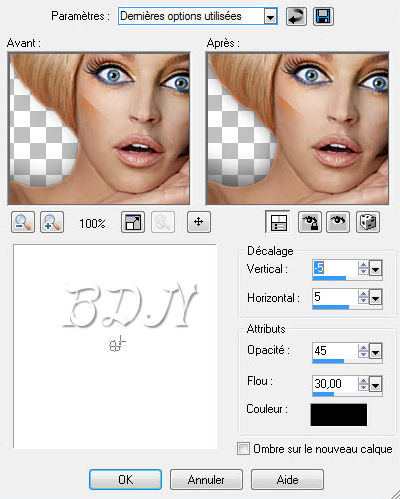The image size is (400, 499).
Task: Zoom in the preview with plus magnifier
Action: 52,222
